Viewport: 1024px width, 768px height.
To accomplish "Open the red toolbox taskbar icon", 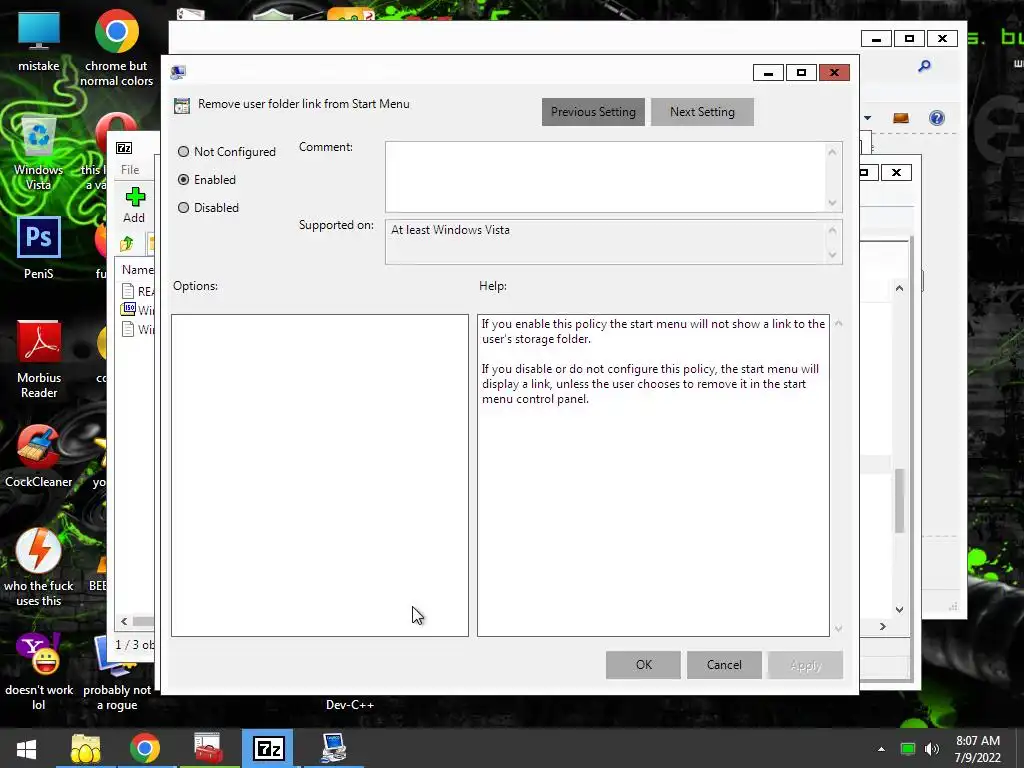I will click(x=208, y=749).
